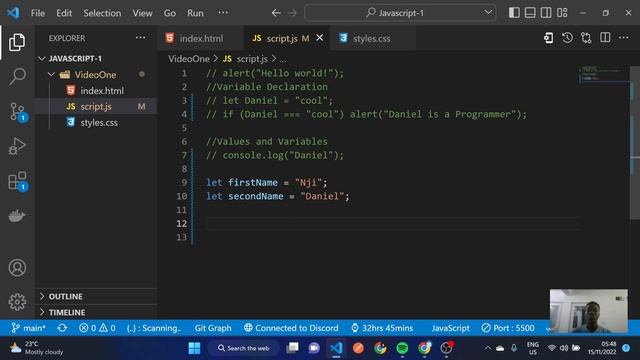Change the JavaScript language mode
The width and height of the screenshot is (640, 360).
(x=451, y=328)
